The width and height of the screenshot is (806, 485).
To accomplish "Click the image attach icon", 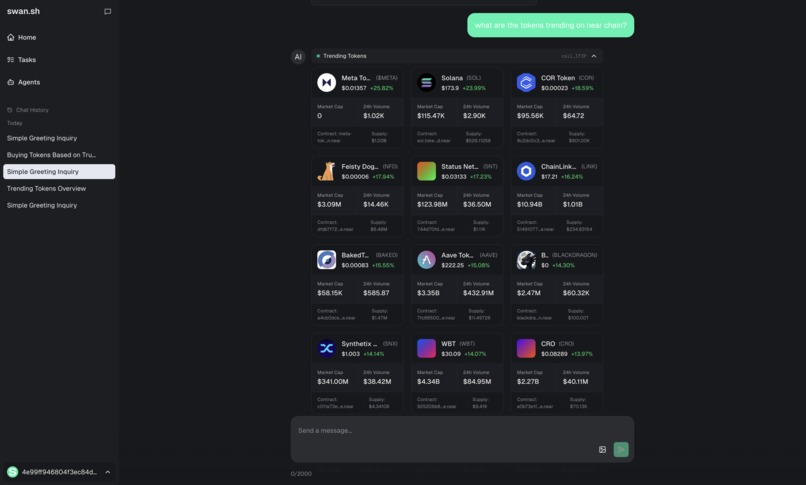I will coord(602,450).
